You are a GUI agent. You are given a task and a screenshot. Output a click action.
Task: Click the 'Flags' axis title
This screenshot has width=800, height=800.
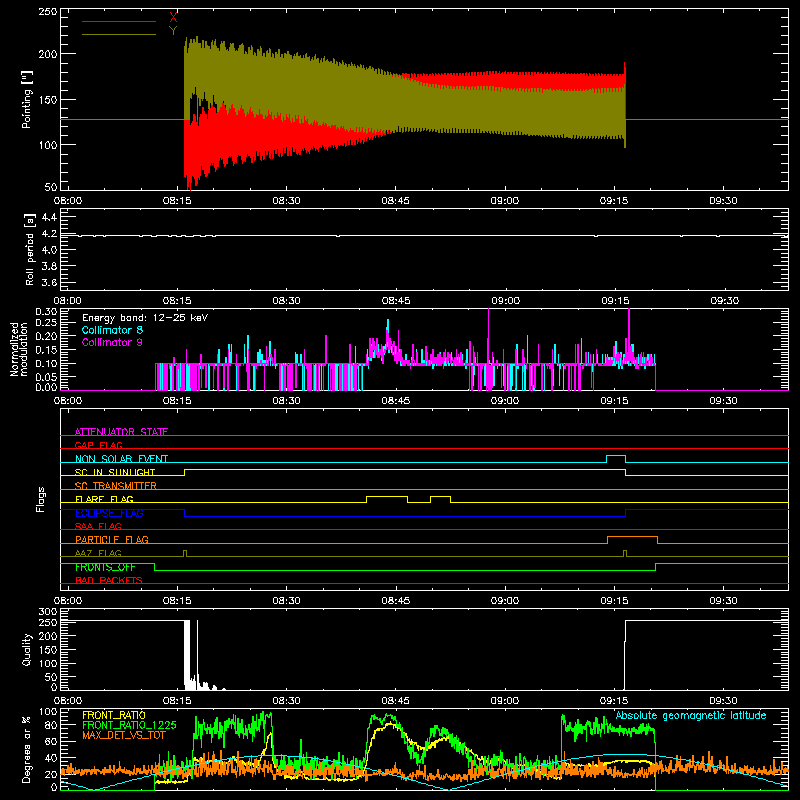click(40, 499)
